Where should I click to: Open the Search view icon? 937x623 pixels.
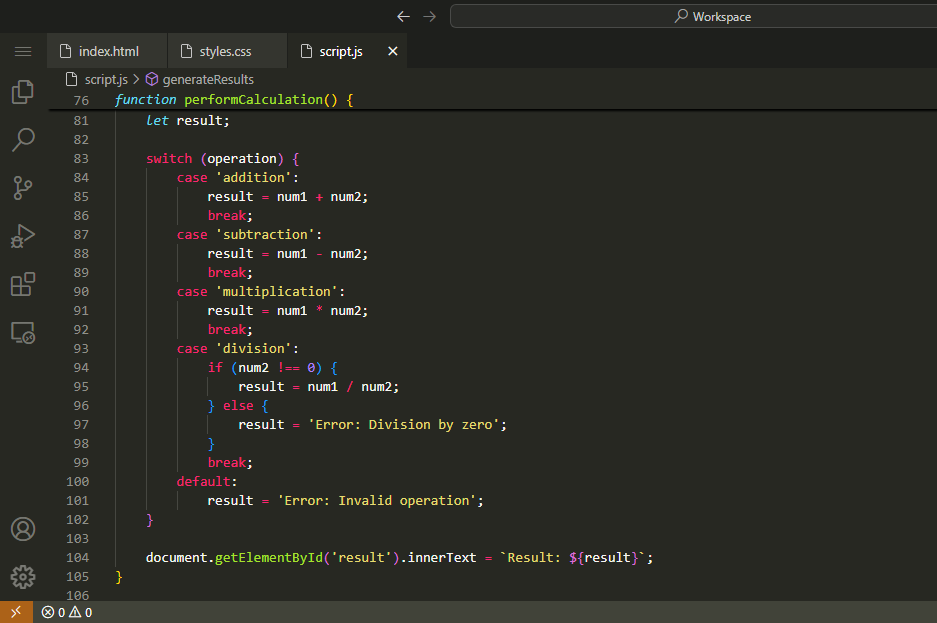(23, 140)
